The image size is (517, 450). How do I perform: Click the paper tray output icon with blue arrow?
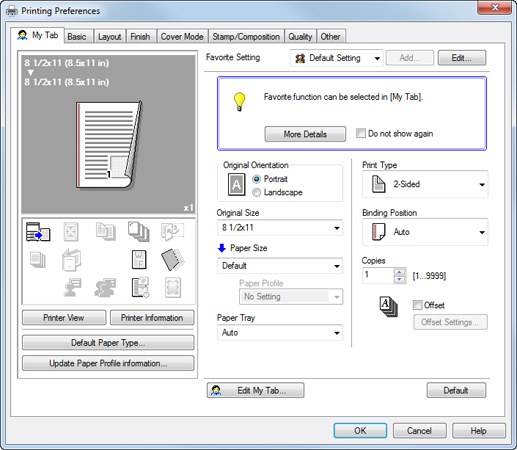pyautogui.click(x=38, y=232)
